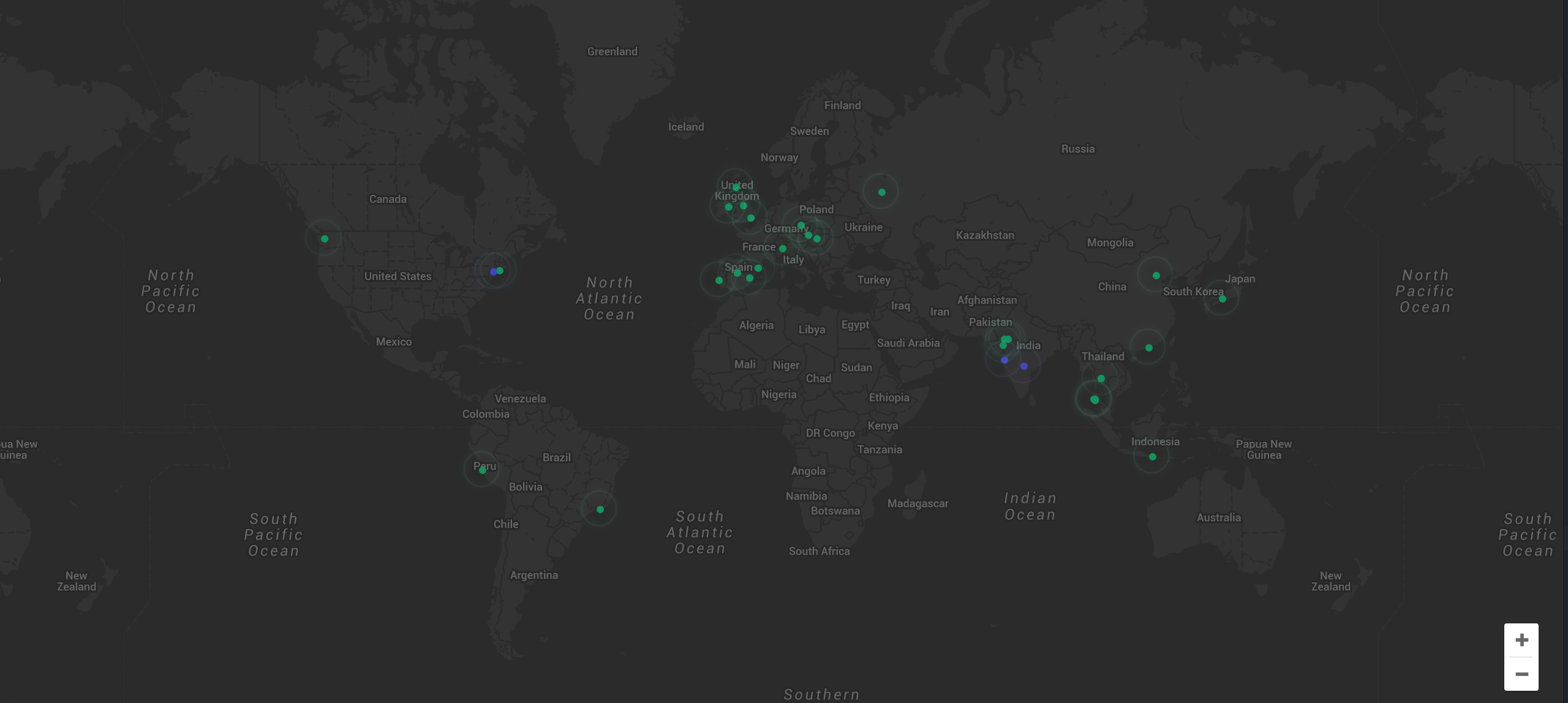Screen dimensions: 1568x703
Task: Click green marker in southeastern Brazil
Action: 600,509
